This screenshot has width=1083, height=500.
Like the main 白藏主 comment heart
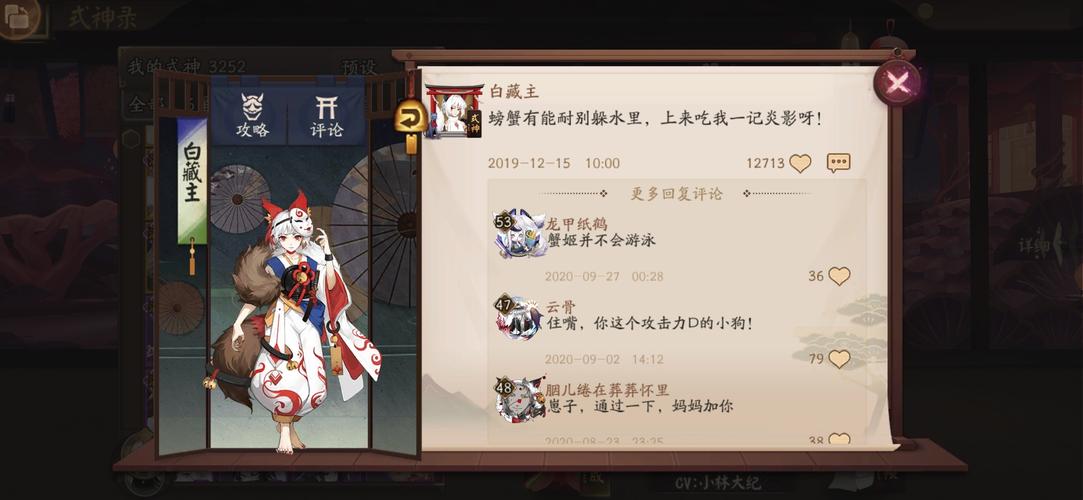(800, 164)
